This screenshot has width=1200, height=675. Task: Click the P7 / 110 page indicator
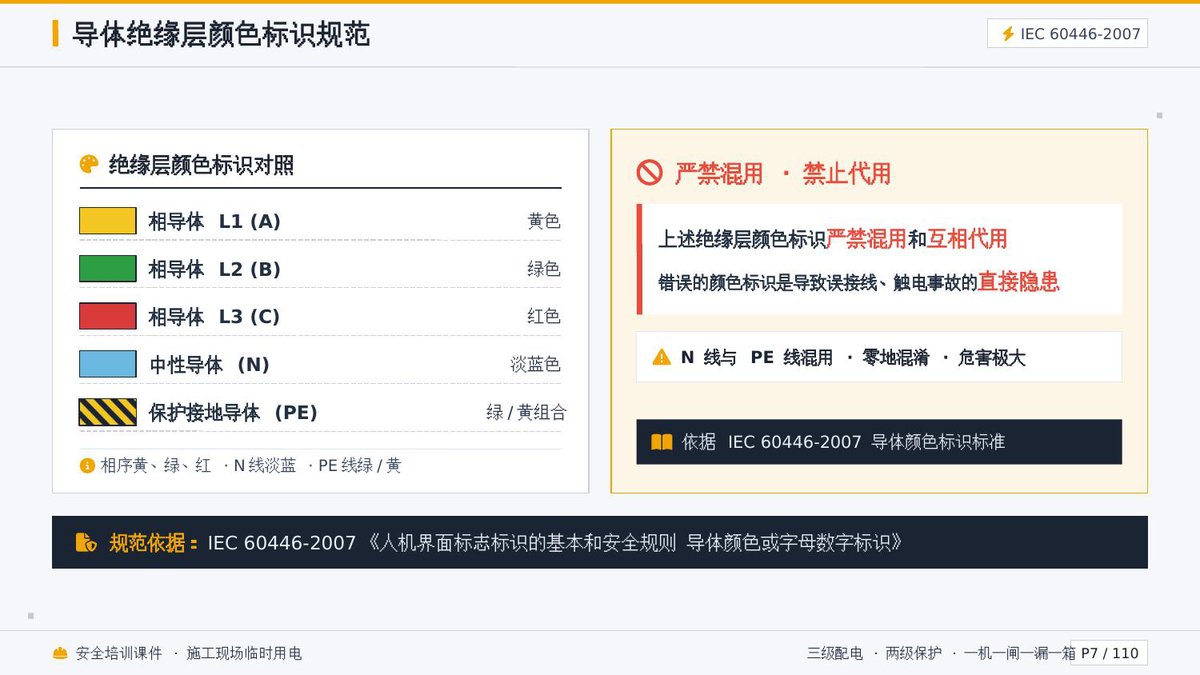pyautogui.click(x=1109, y=653)
